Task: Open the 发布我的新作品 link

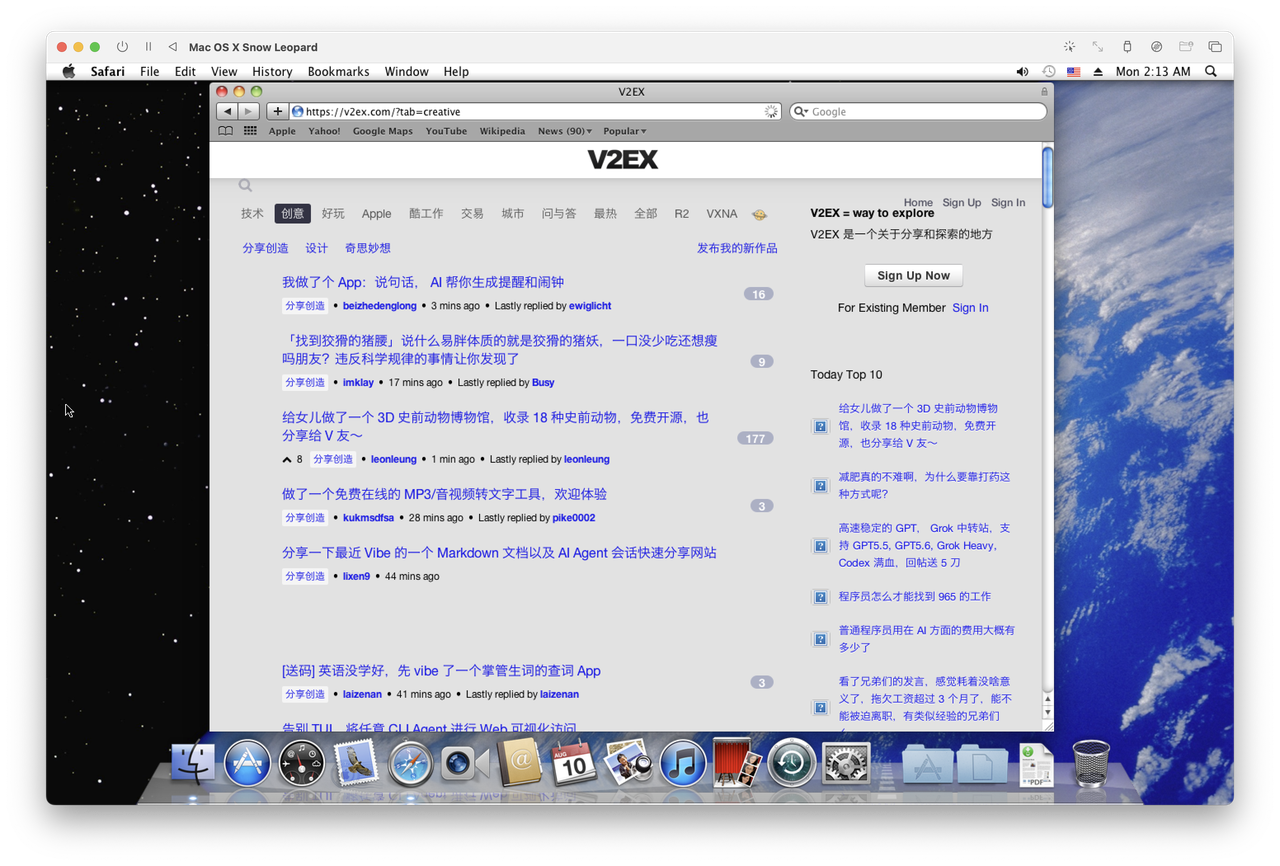Action: [x=737, y=248]
